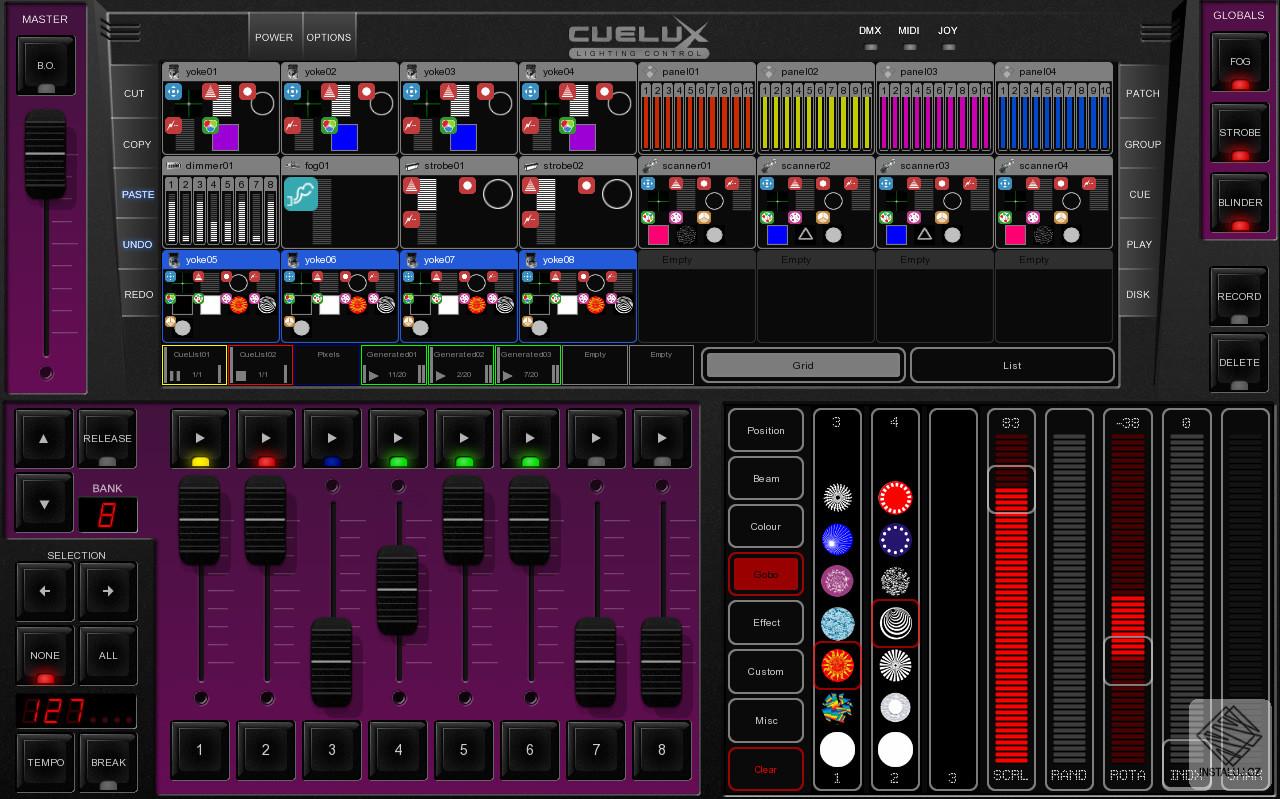
Task: Toggle the master B.O. blackout button
Action: pyautogui.click(x=46, y=66)
